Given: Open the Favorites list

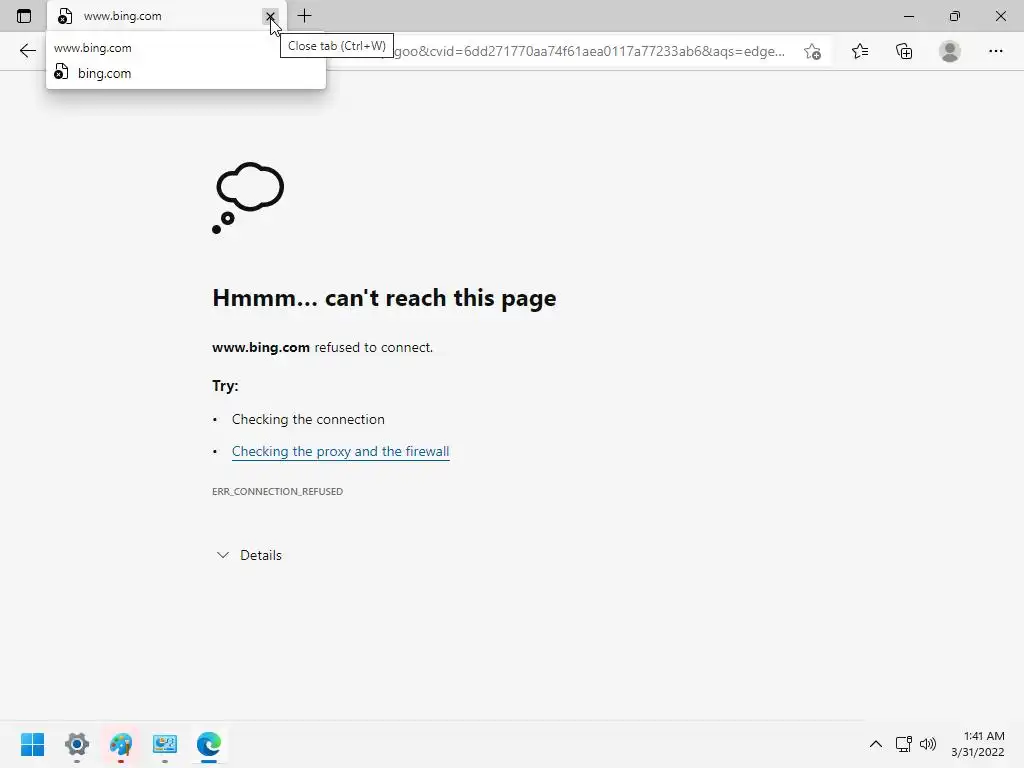Looking at the screenshot, I should click(860, 51).
